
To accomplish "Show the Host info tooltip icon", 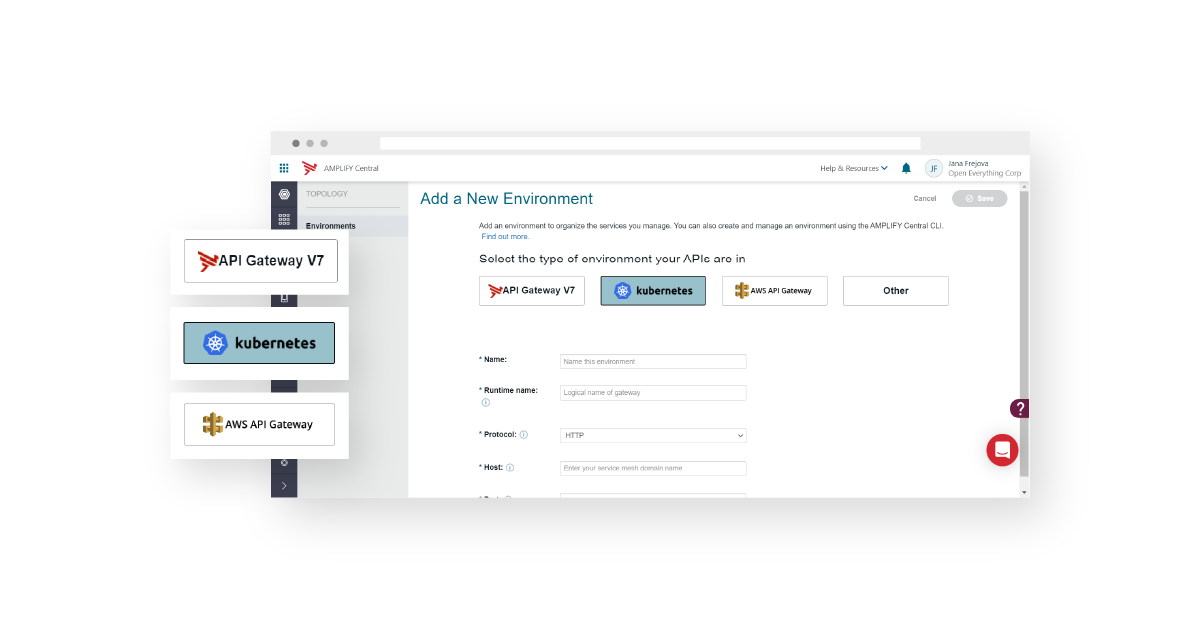I will (510, 468).
